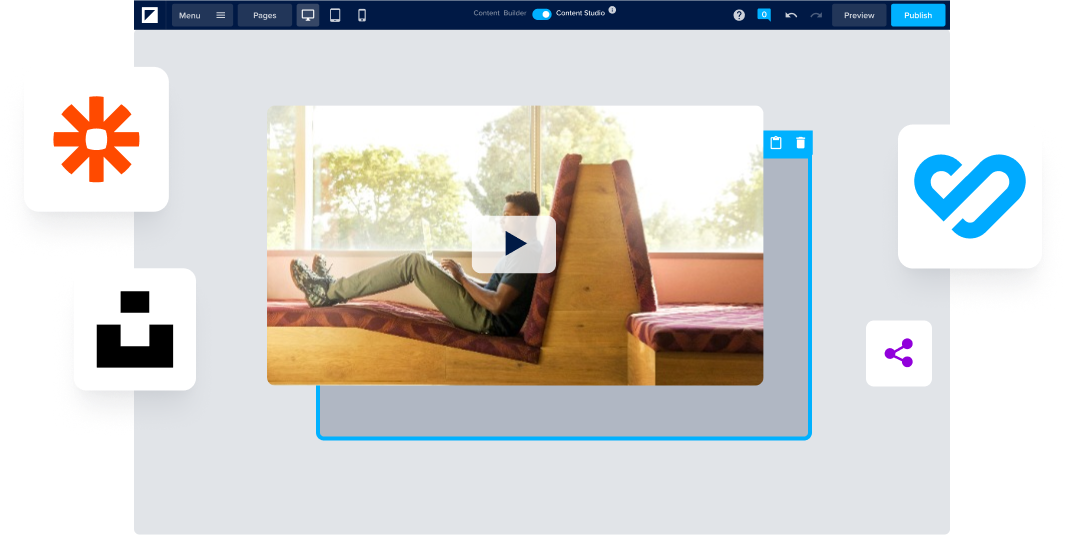Screen dimensions: 1066x535
Task: Redo the last undone action
Action: [x=816, y=15]
